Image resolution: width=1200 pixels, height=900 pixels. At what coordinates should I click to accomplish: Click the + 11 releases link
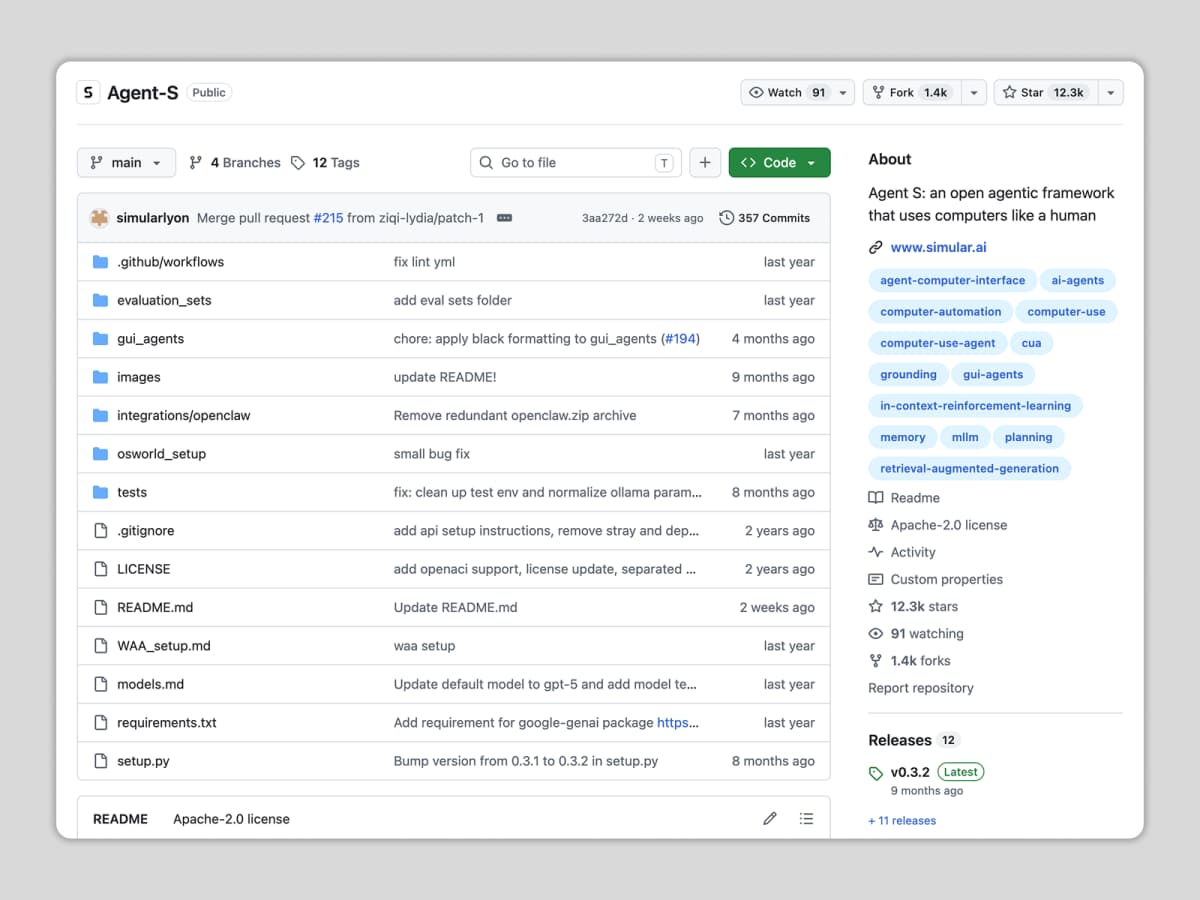(902, 820)
